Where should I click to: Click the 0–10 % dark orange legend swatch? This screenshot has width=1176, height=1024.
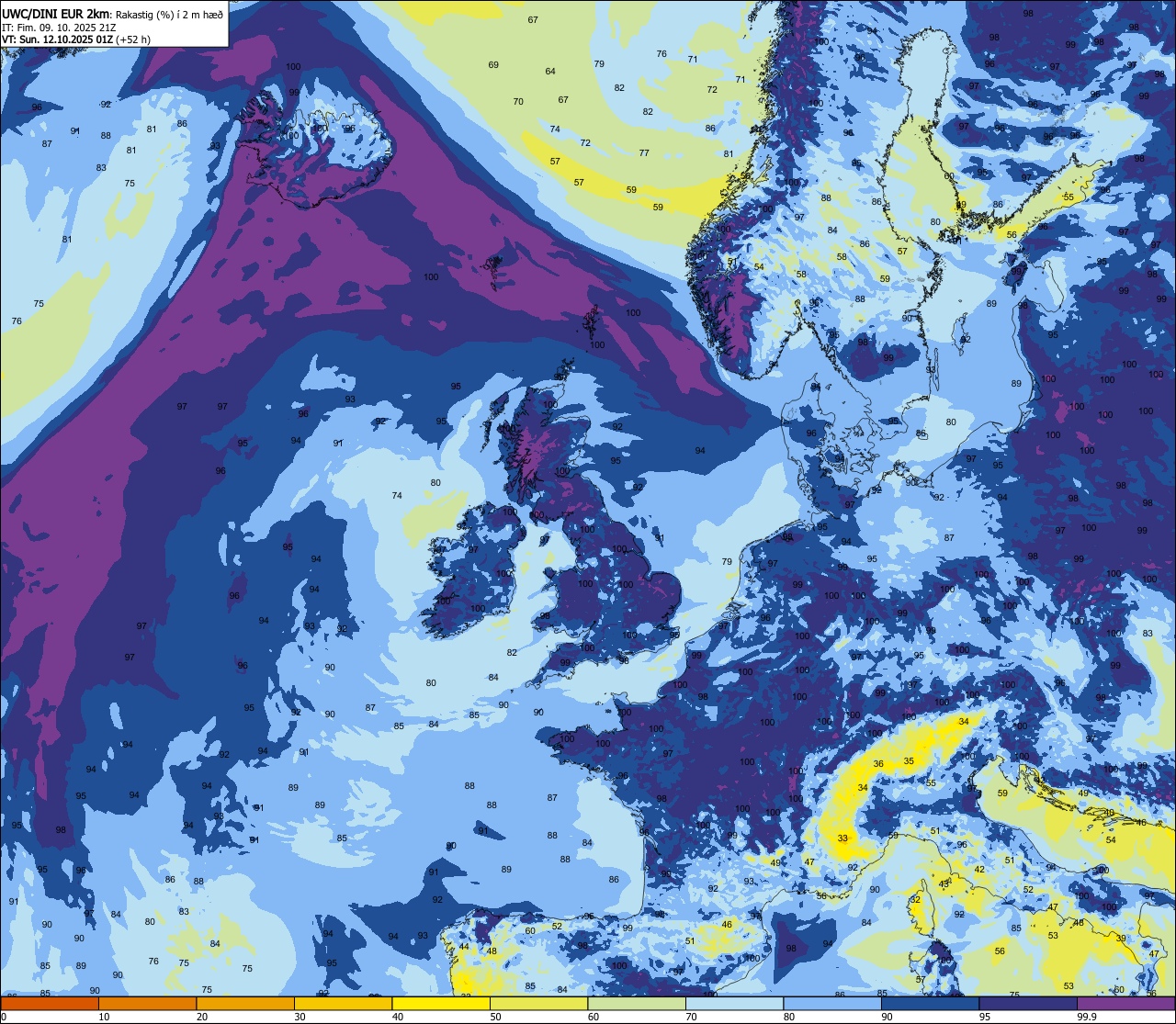point(50,1004)
